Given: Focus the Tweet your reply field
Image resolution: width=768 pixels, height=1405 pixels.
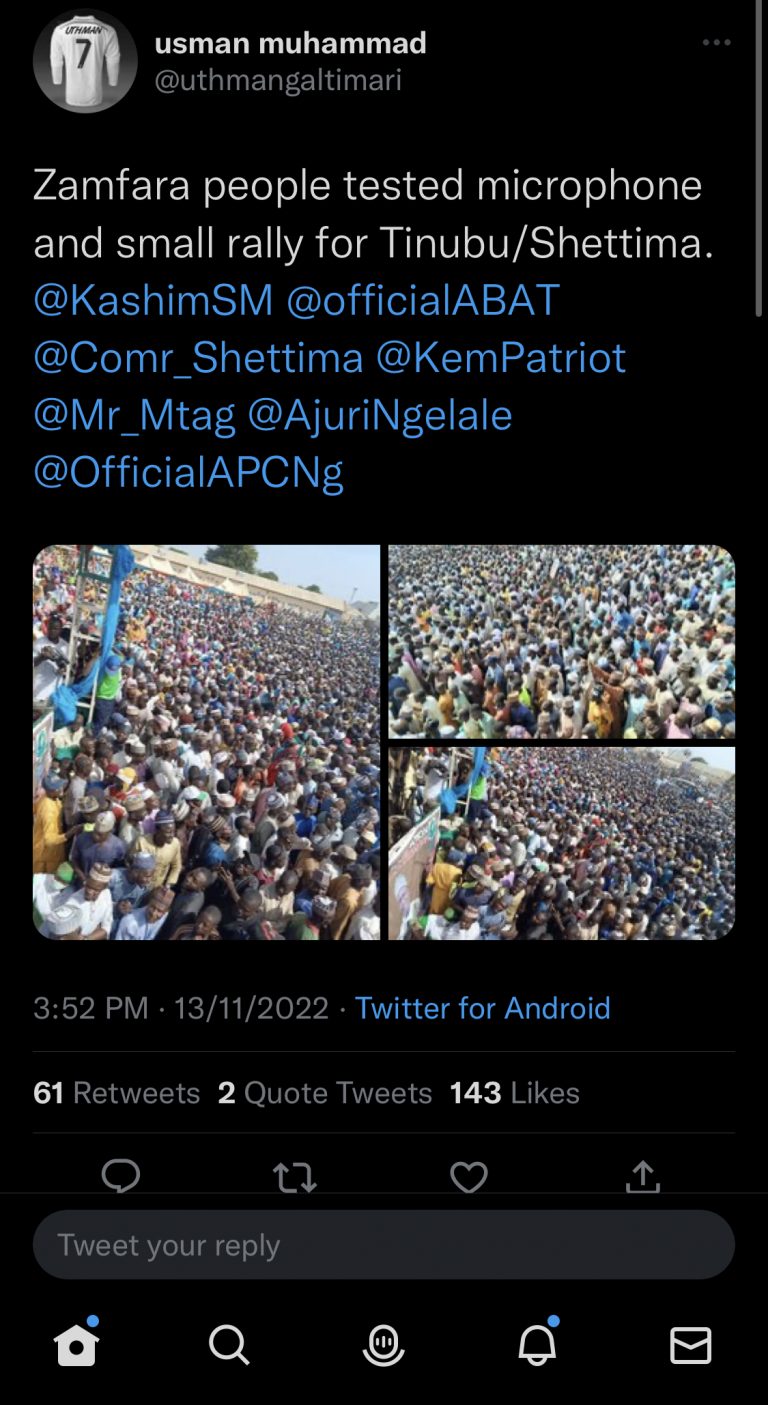Looking at the screenshot, I should pos(384,1245).
